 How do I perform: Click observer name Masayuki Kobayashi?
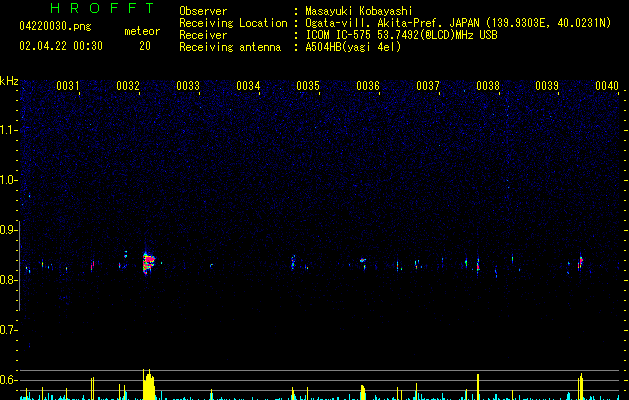pos(359,11)
